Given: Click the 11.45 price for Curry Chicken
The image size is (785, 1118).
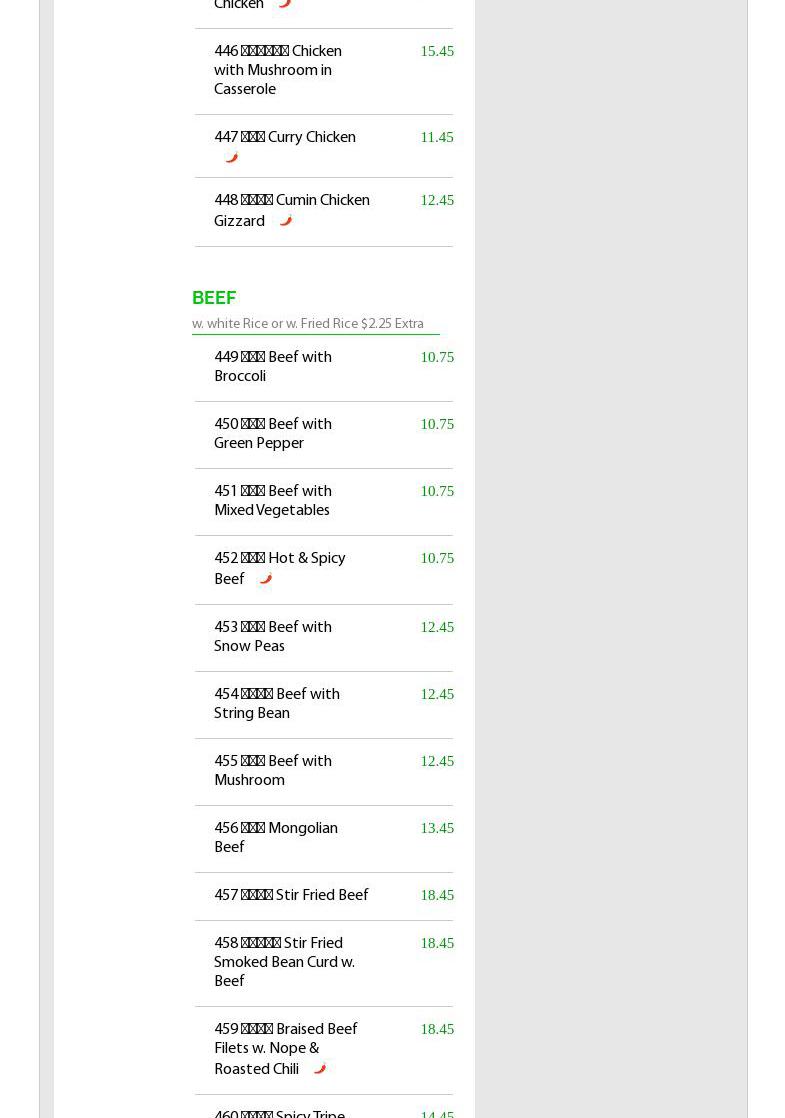Looking at the screenshot, I should (x=437, y=137).
